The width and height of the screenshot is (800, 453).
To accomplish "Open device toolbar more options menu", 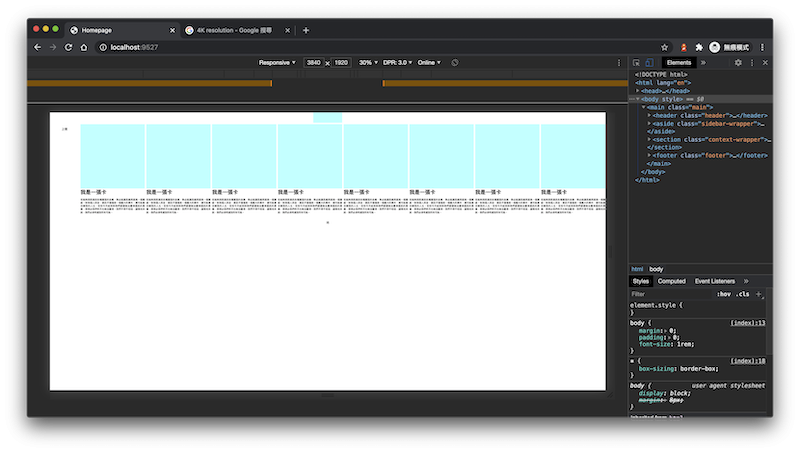I will tap(619, 62).
